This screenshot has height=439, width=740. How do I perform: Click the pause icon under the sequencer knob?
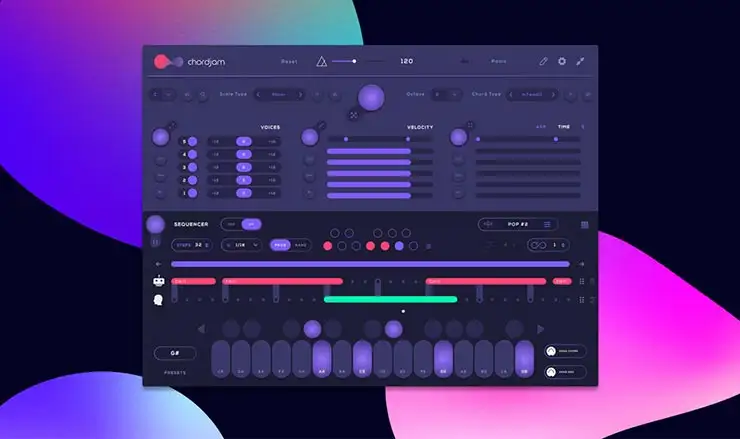[155, 242]
